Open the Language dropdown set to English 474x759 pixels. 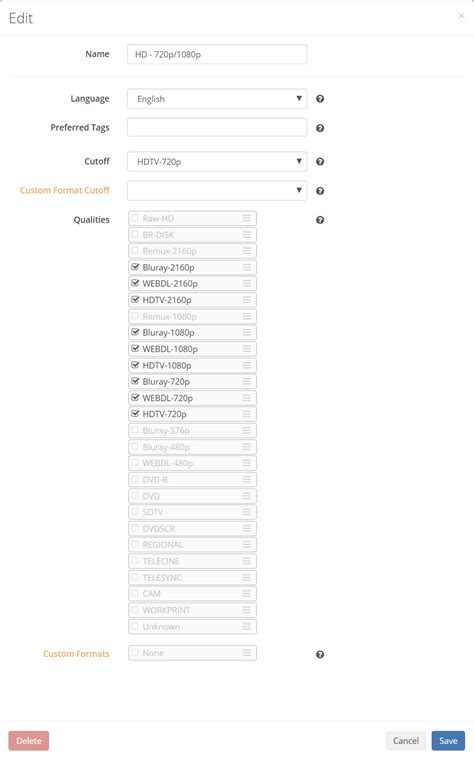[x=217, y=99]
